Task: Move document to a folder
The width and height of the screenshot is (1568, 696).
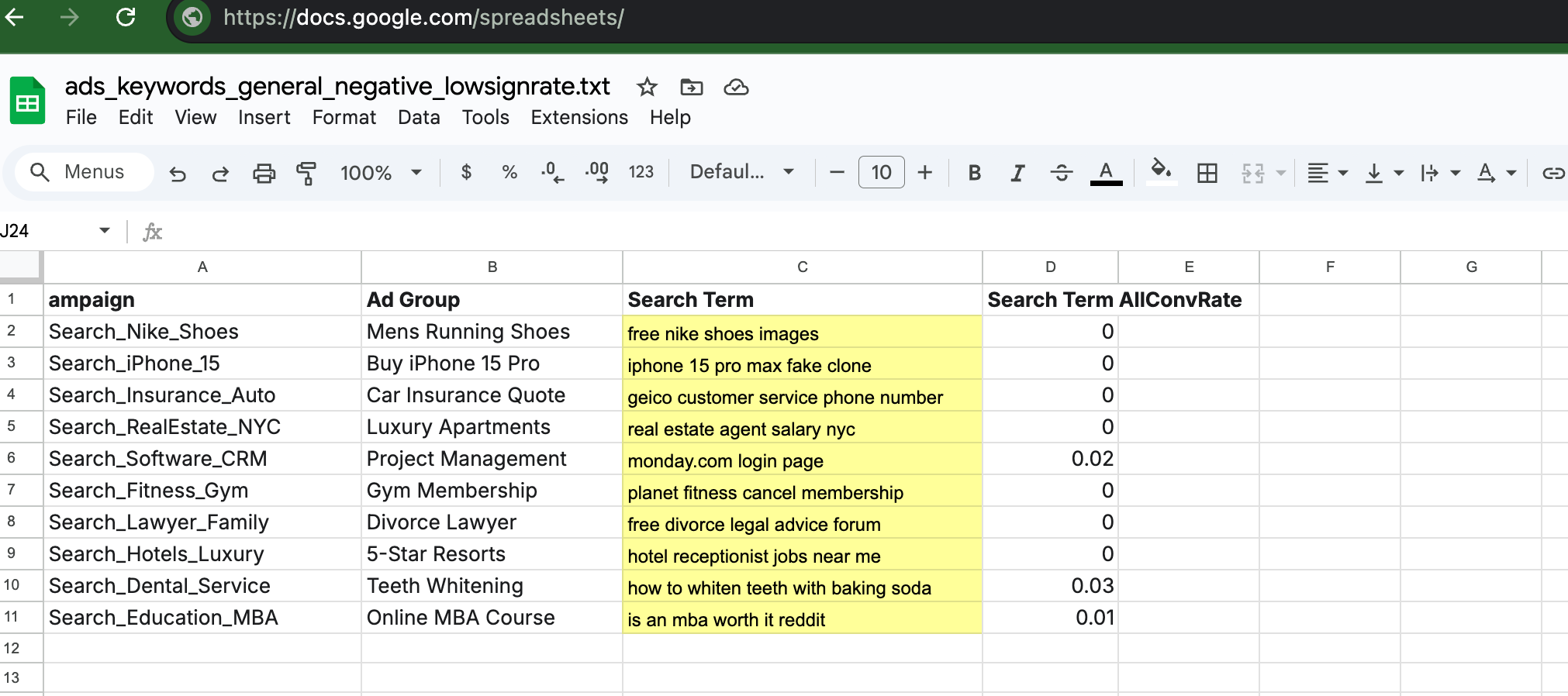Action: 692,87
